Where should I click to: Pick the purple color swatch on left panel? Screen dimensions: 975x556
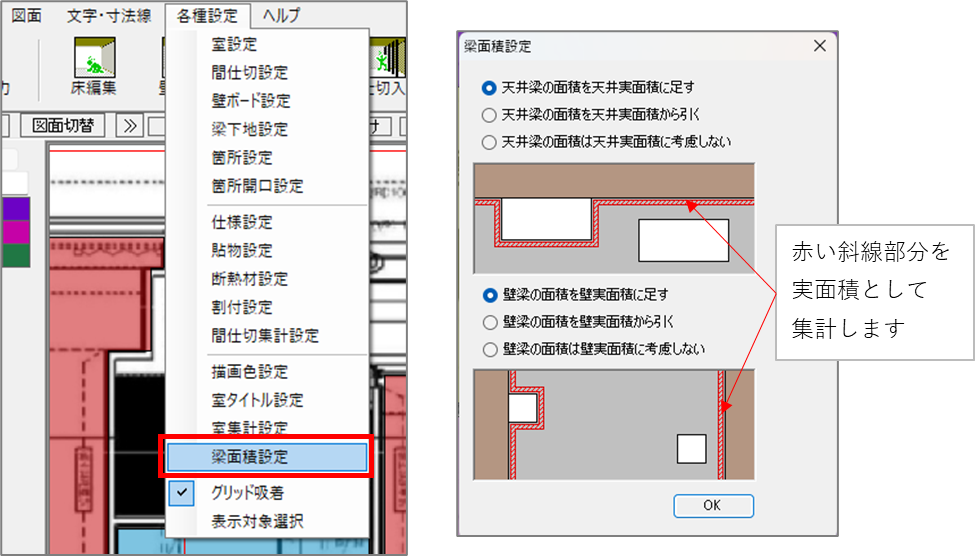coord(16,208)
